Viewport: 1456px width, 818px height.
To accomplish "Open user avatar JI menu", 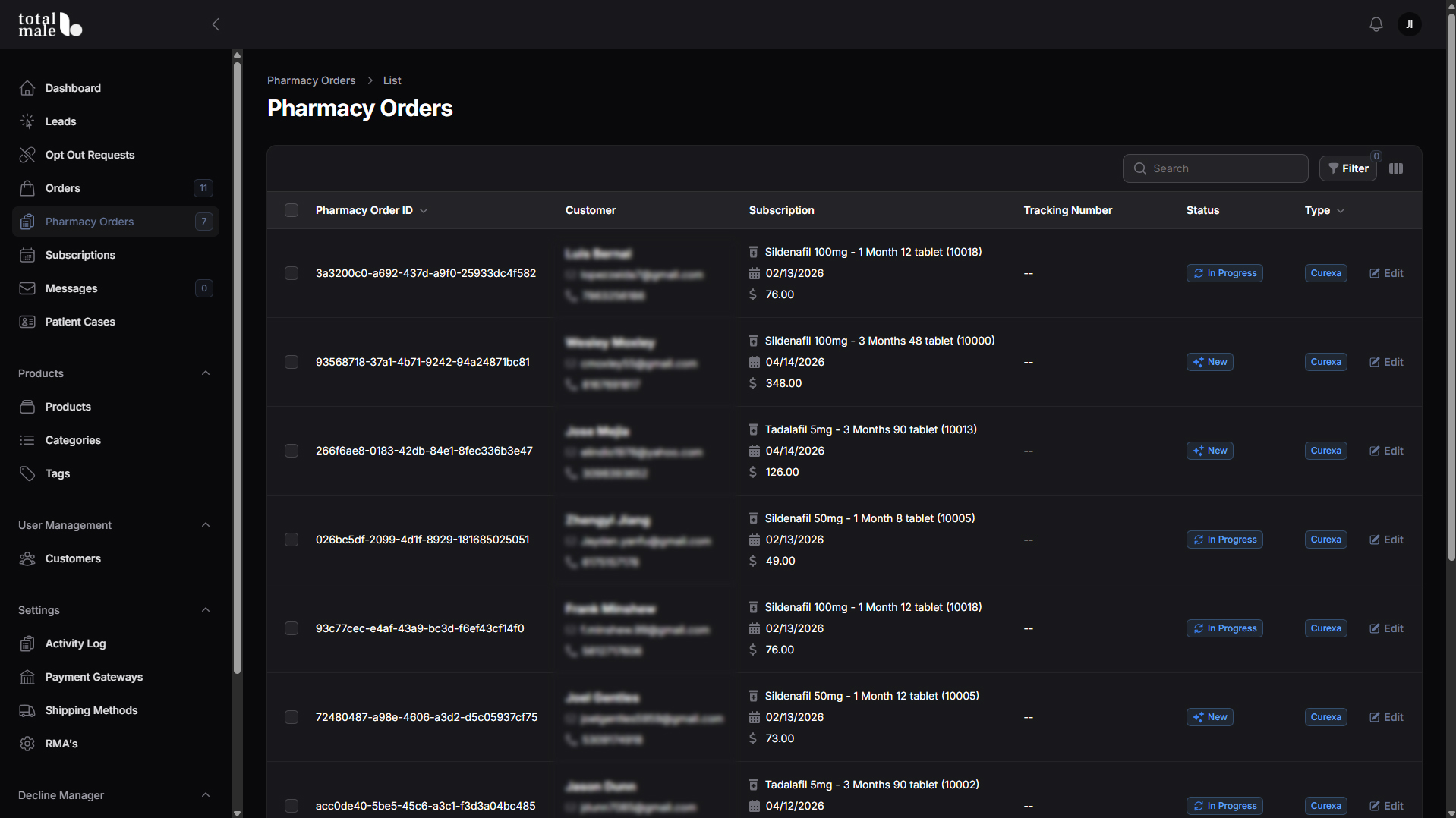I will pos(1410,24).
